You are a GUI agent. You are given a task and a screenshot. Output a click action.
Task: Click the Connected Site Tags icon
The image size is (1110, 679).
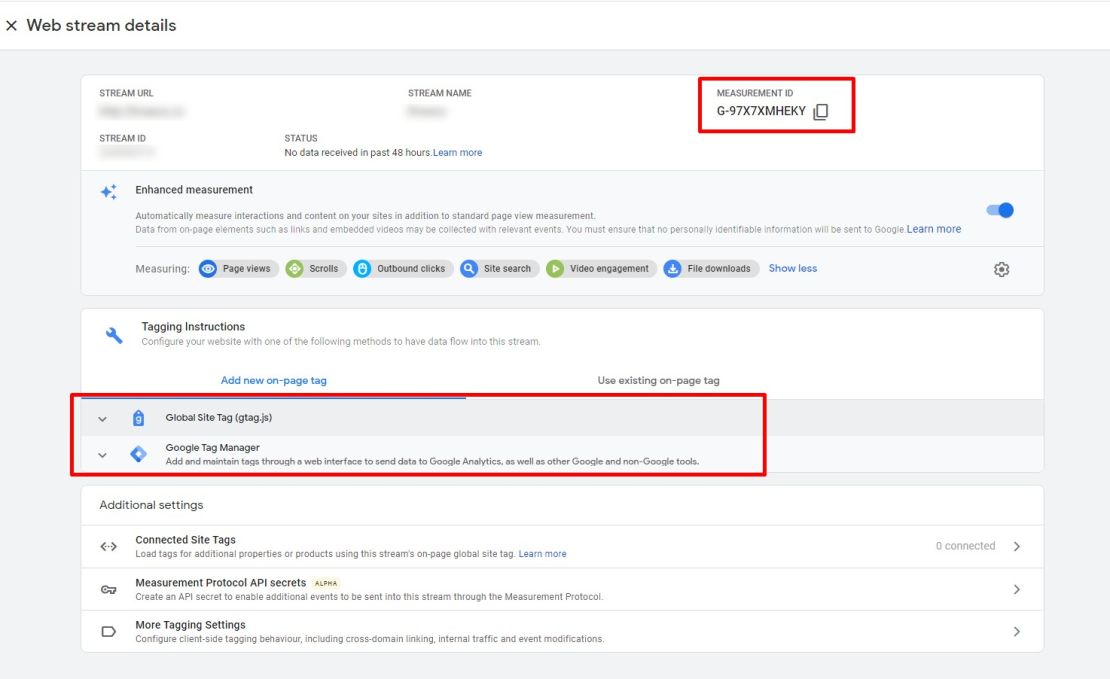108,547
